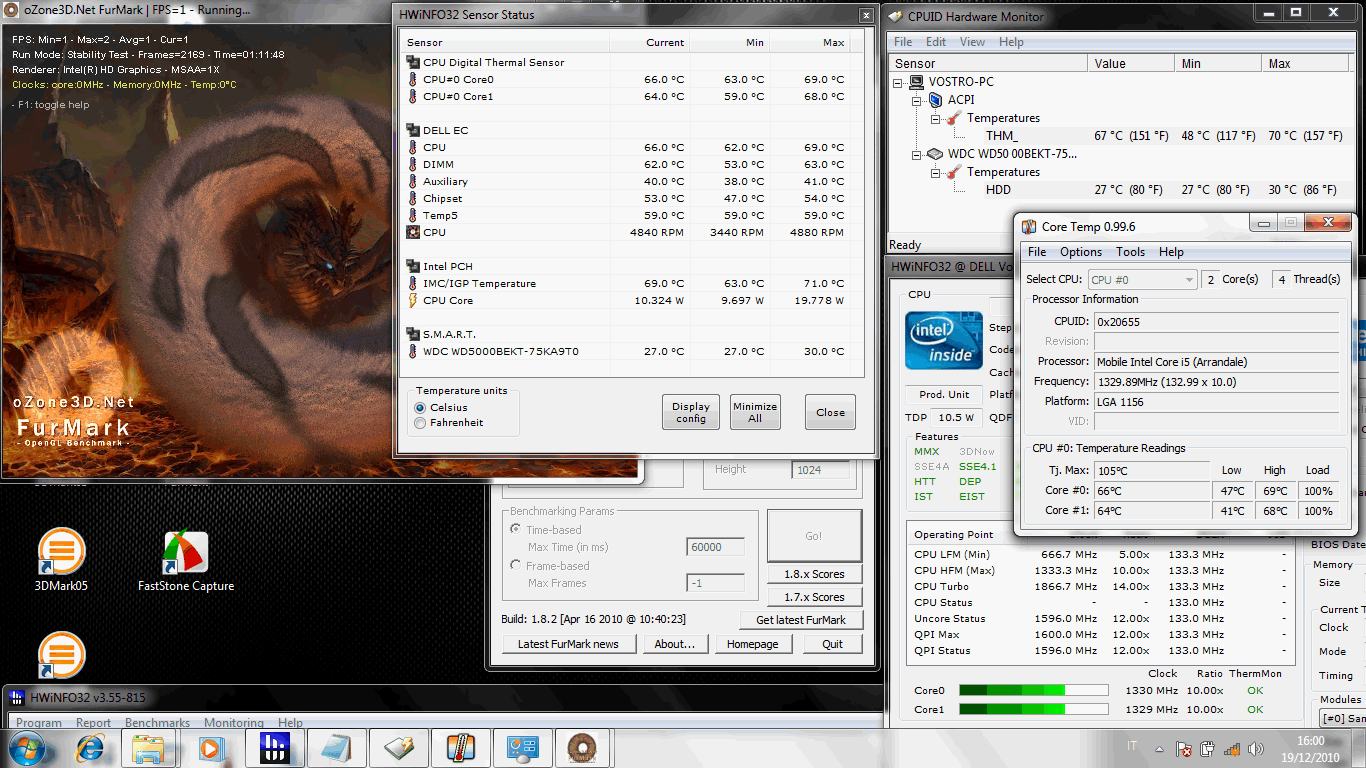Switch to HWiNFO32 taskbar icon
Viewport: 1366px width, 768px height.
273,748
